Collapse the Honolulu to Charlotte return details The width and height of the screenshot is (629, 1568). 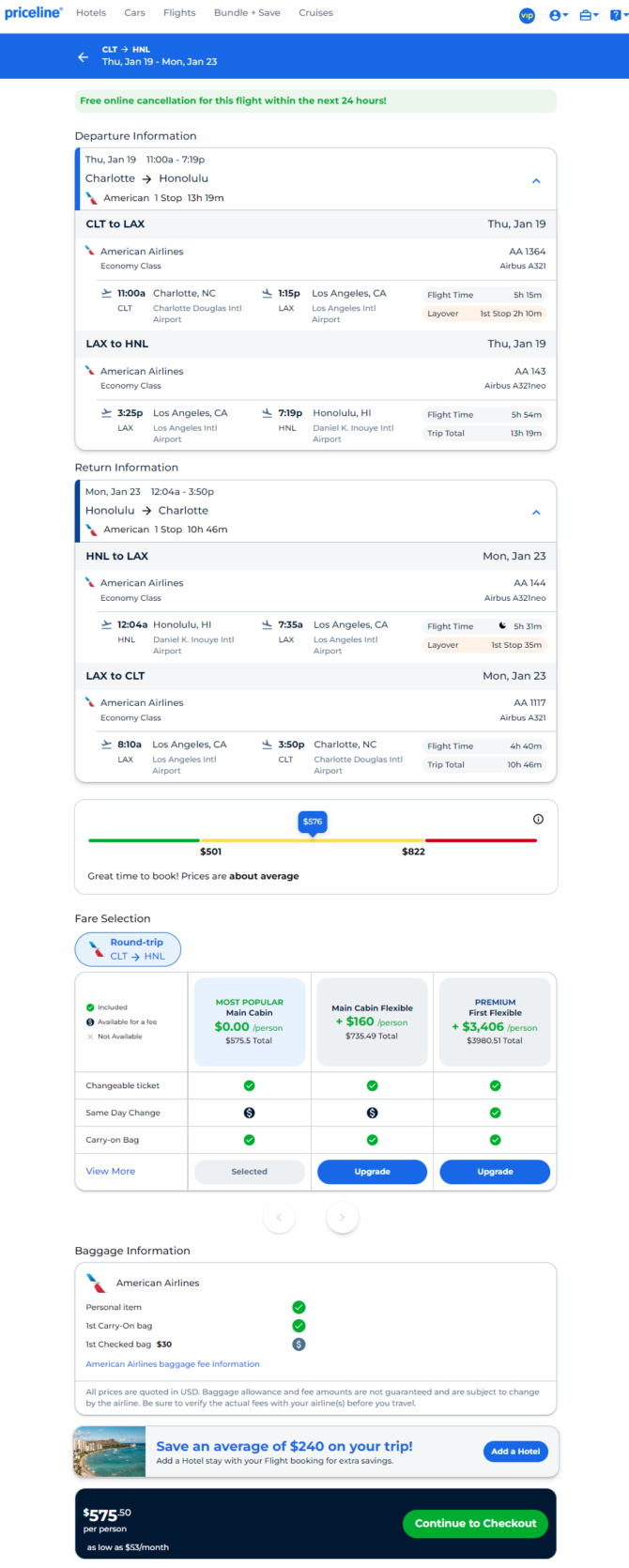point(536,513)
